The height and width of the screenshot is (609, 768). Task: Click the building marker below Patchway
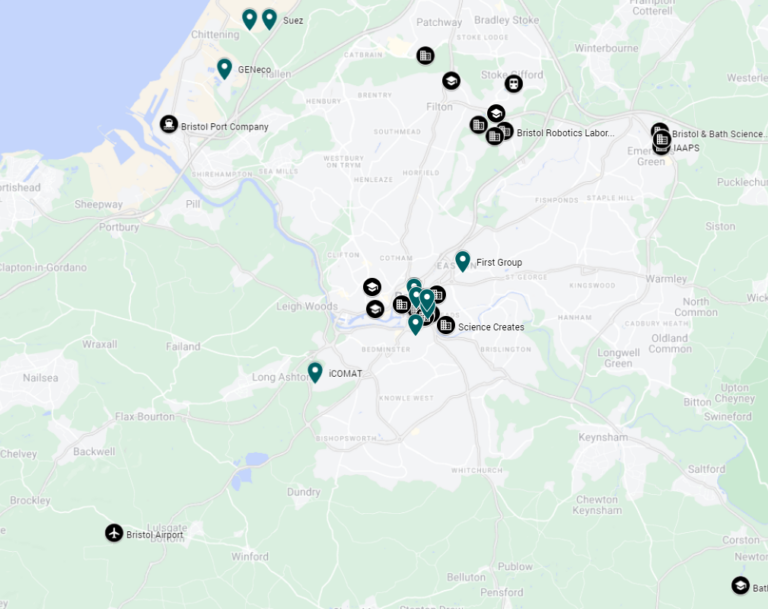pyautogui.click(x=425, y=55)
